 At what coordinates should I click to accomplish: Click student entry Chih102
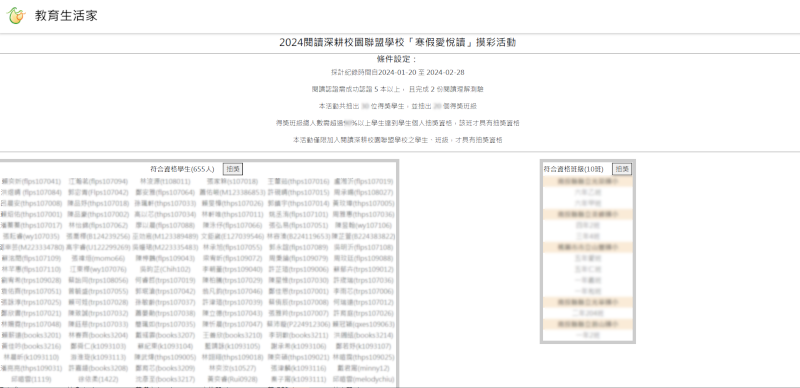tap(165, 270)
